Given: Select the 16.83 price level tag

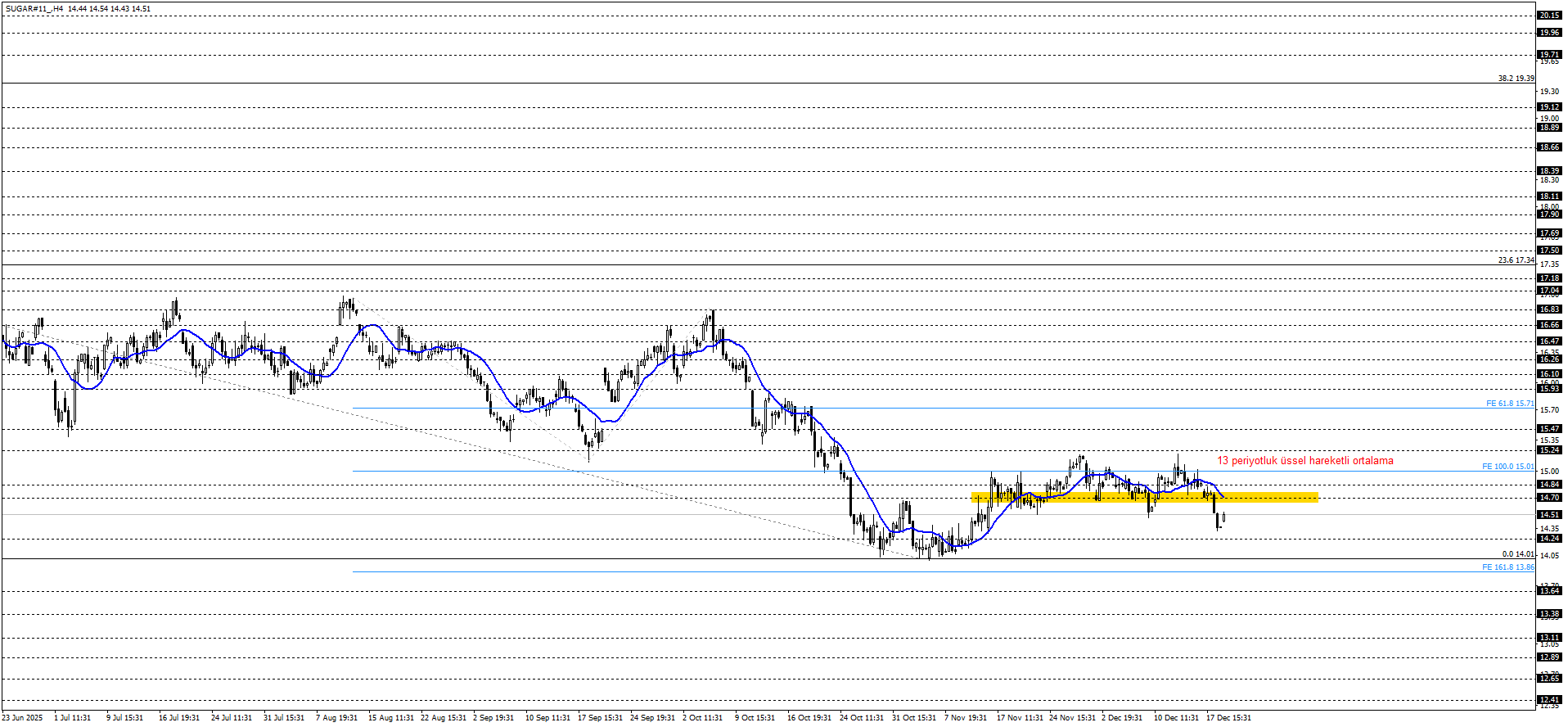Looking at the screenshot, I should pyautogui.click(x=1548, y=309).
